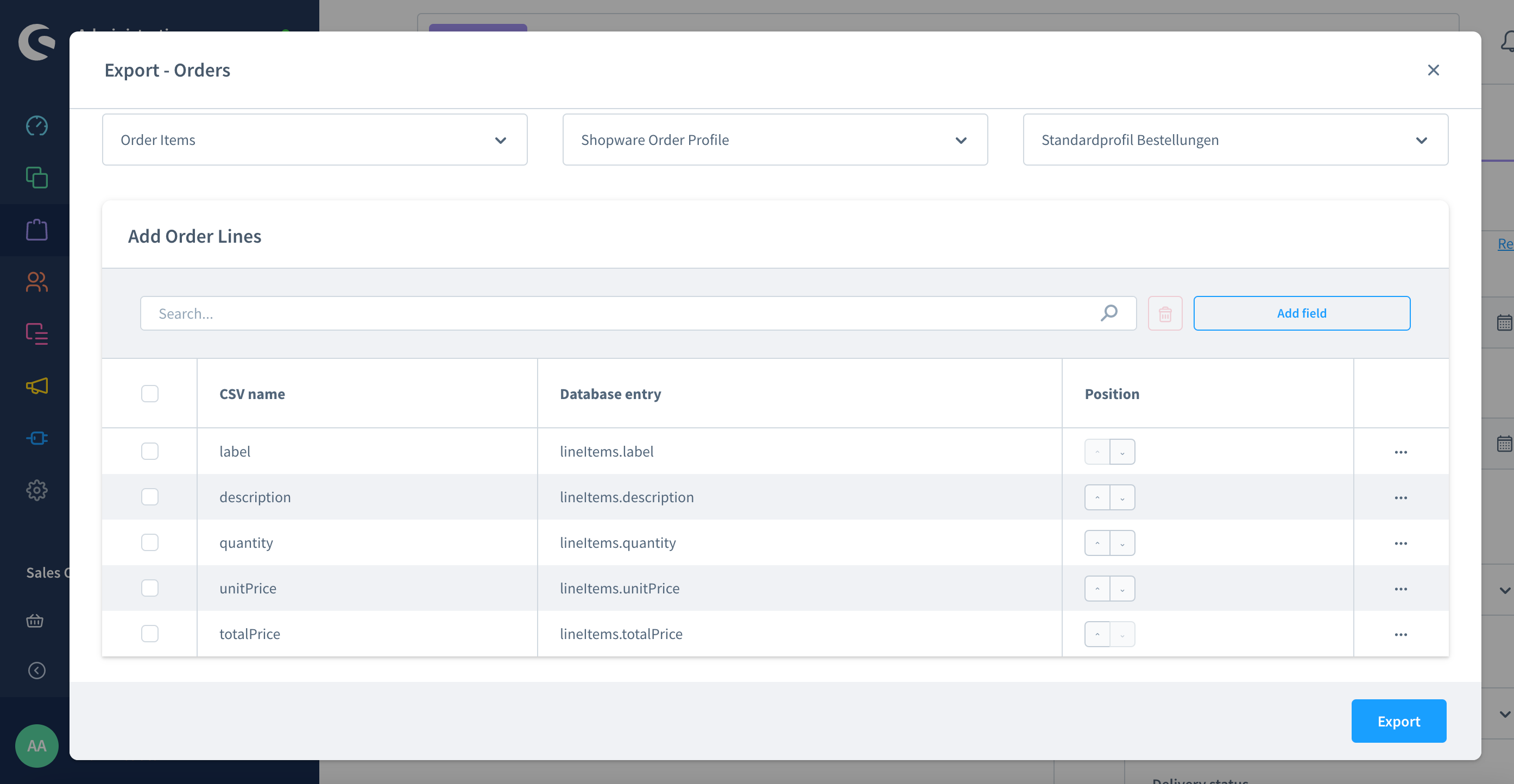Open context menu for unitPrice row
Screen dimensions: 1514x784
[x=1401, y=589]
